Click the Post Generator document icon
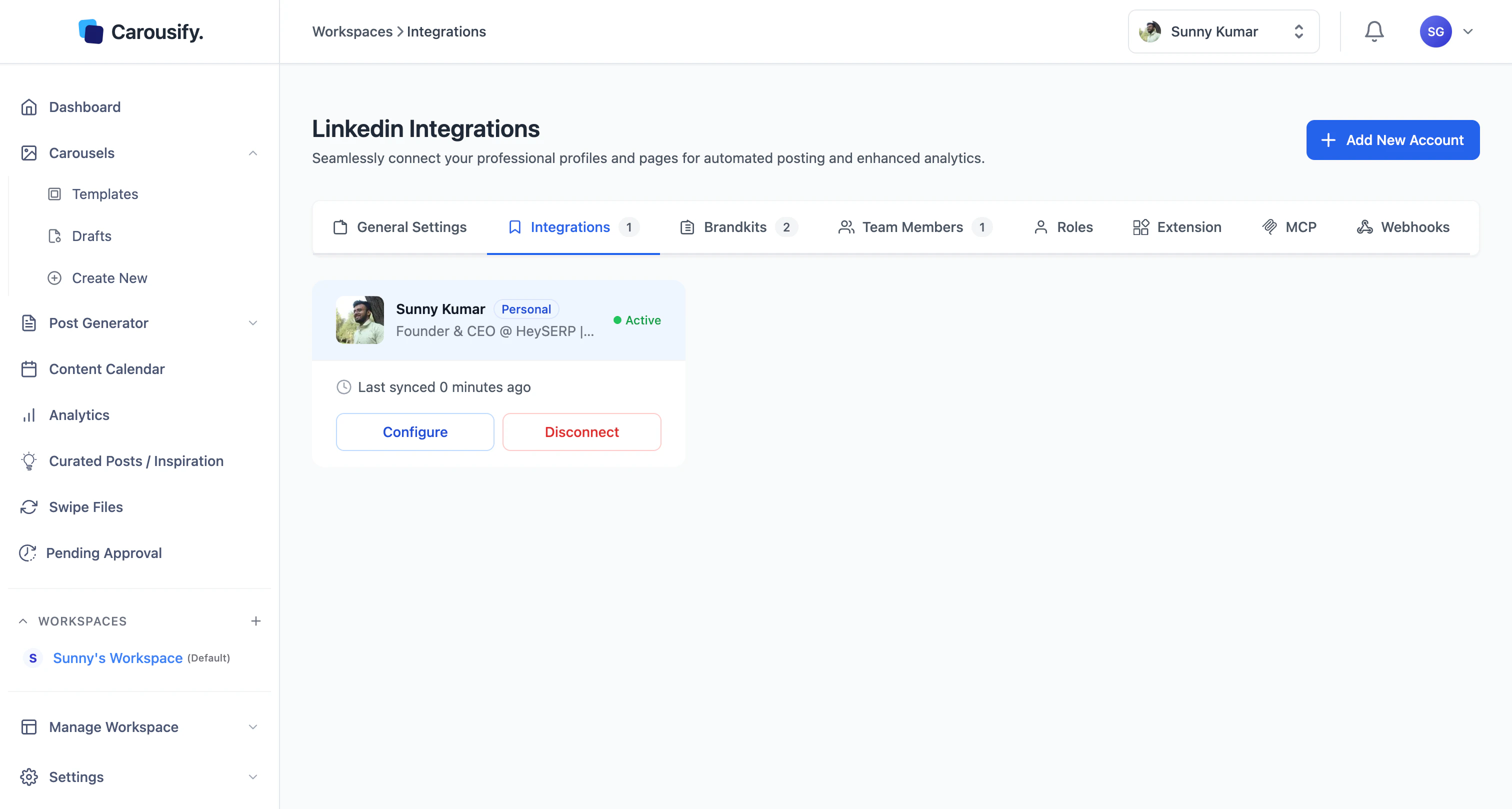The width and height of the screenshot is (1512, 809). pyautogui.click(x=29, y=323)
